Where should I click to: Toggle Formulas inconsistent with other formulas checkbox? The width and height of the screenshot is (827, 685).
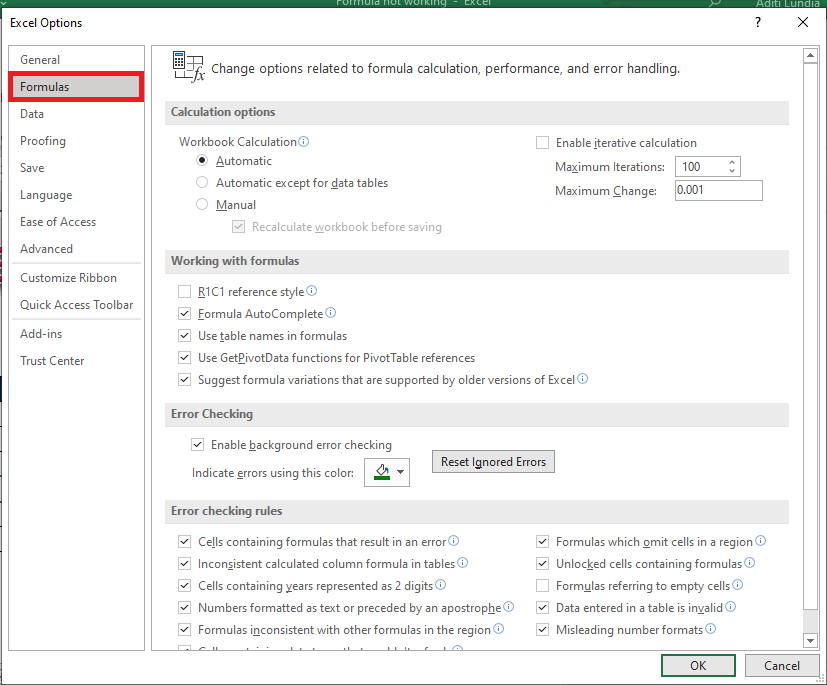184,629
